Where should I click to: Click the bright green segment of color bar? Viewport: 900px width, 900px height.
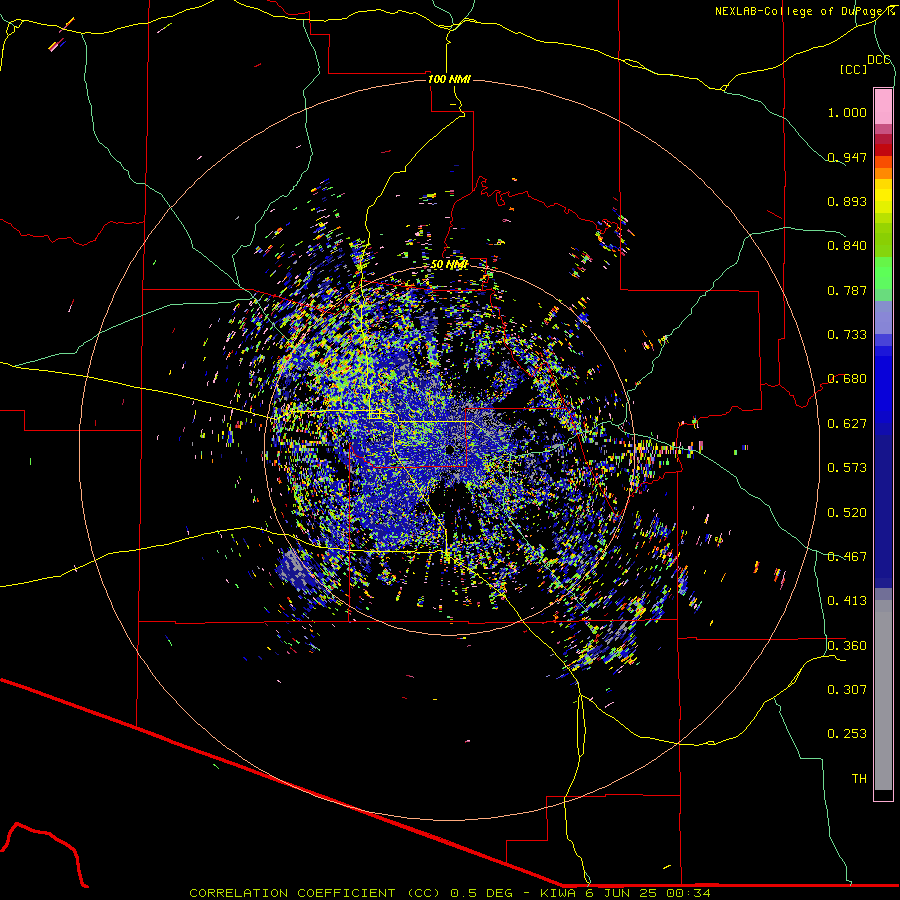click(883, 273)
